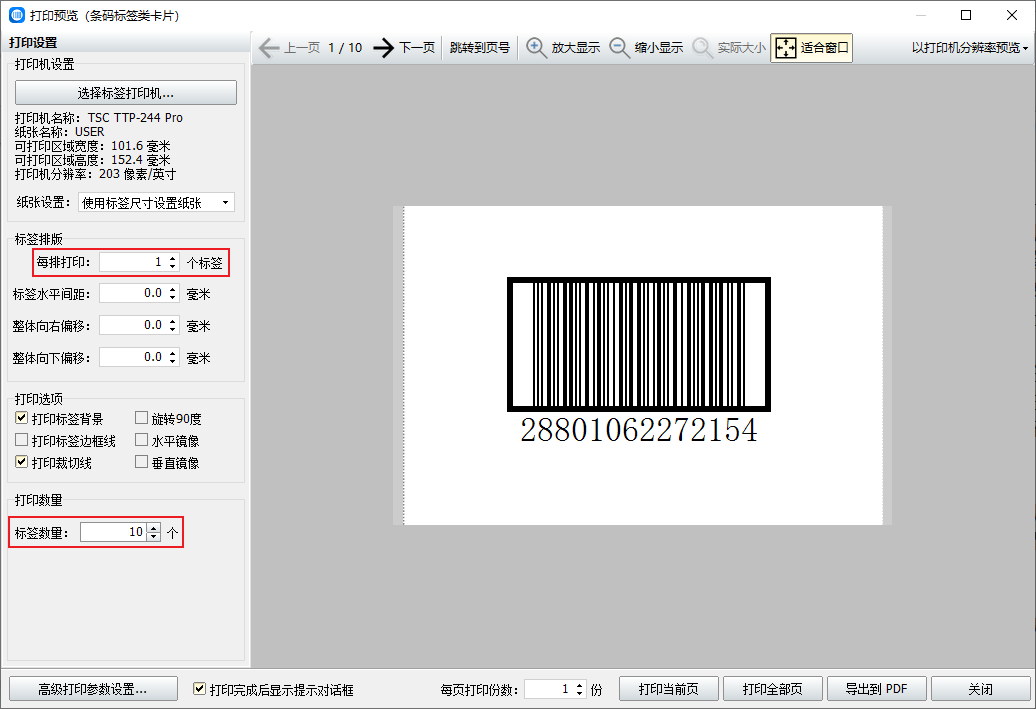Click the page indicator 1 / 10
Image resolution: width=1036 pixels, height=709 pixels.
point(345,48)
